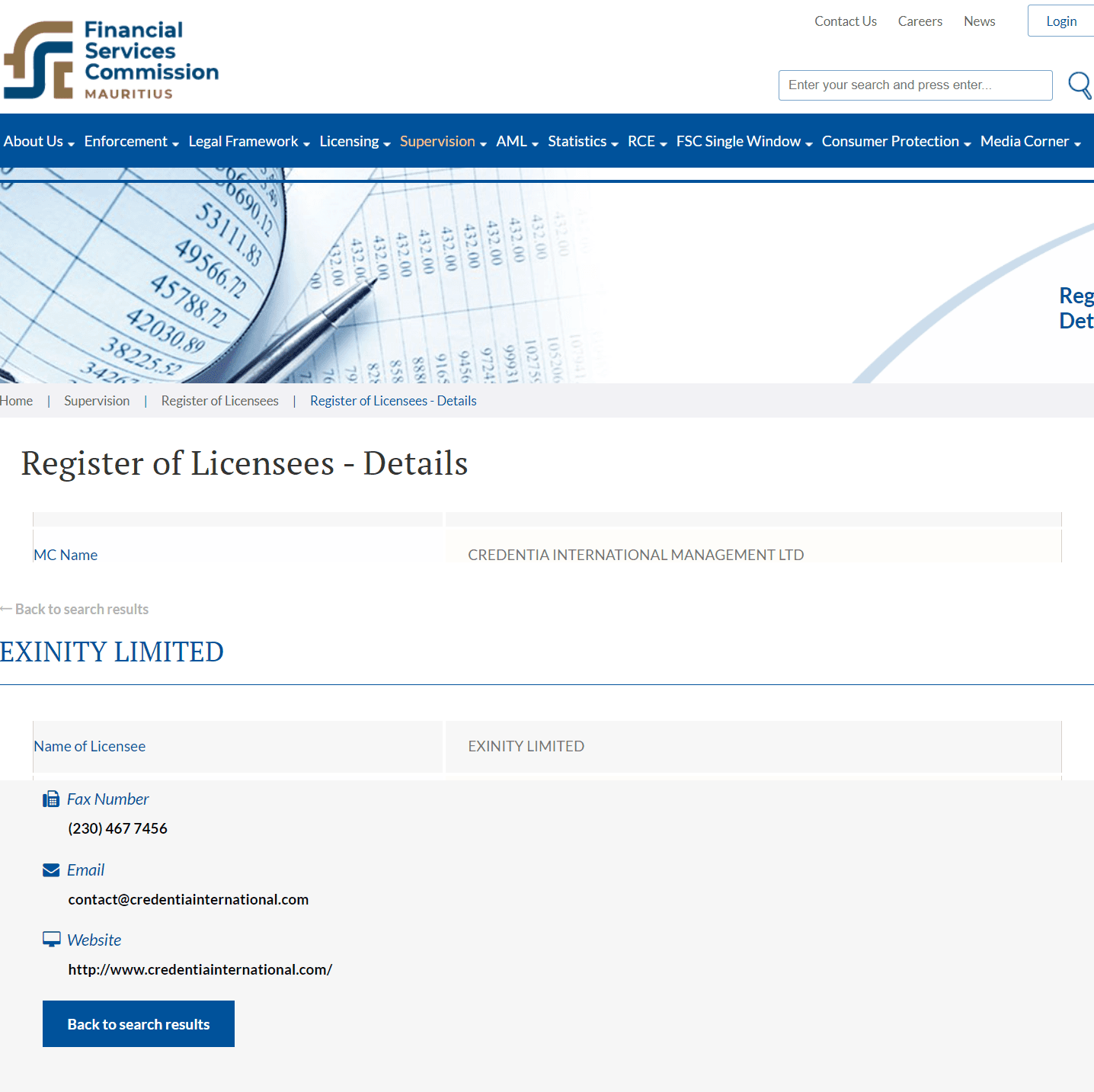Go to Supervision in breadcrumb
This screenshot has width=1094, height=1092.
pos(97,401)
